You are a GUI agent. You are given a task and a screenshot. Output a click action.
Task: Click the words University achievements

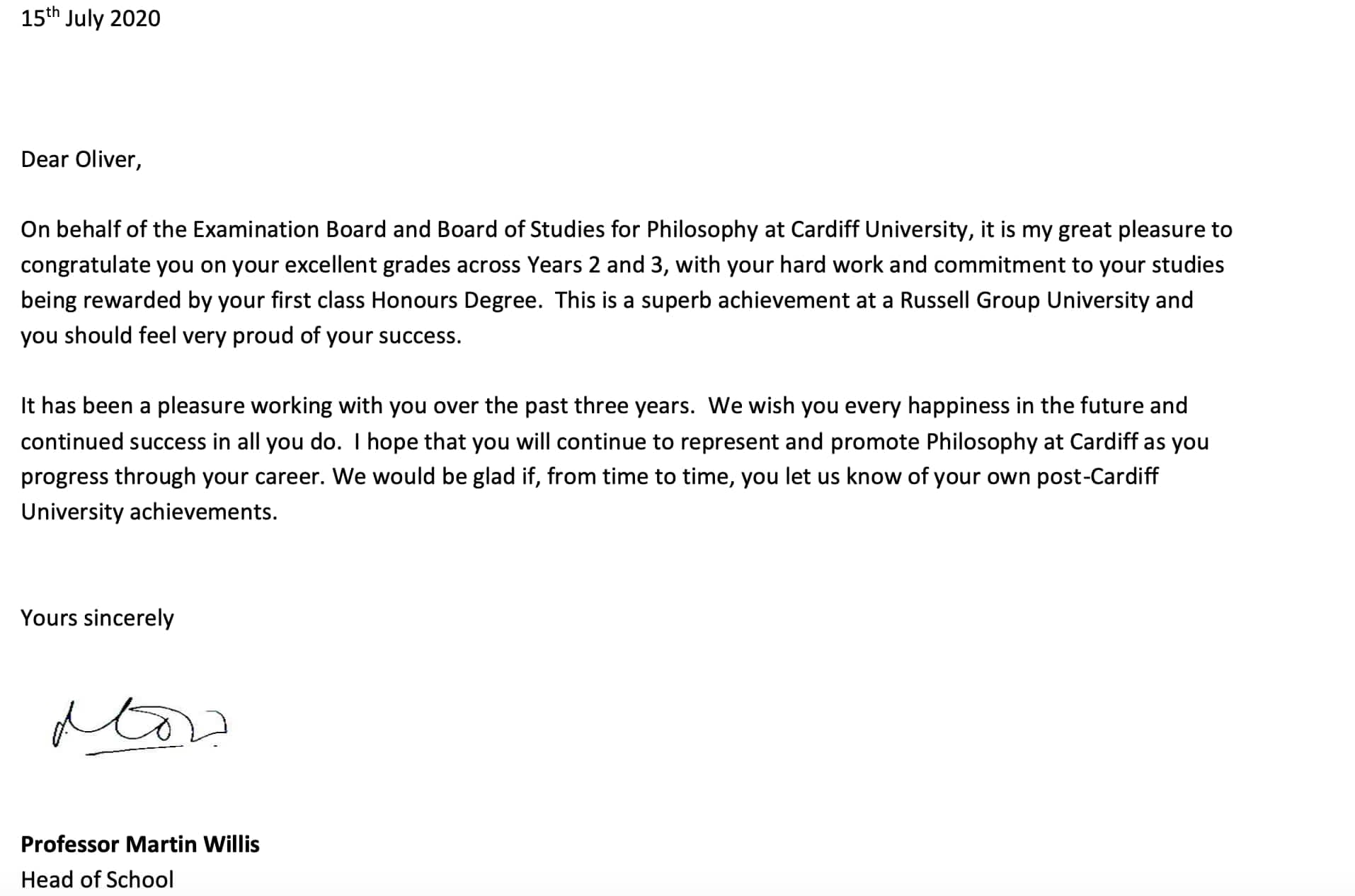point(149,512)
